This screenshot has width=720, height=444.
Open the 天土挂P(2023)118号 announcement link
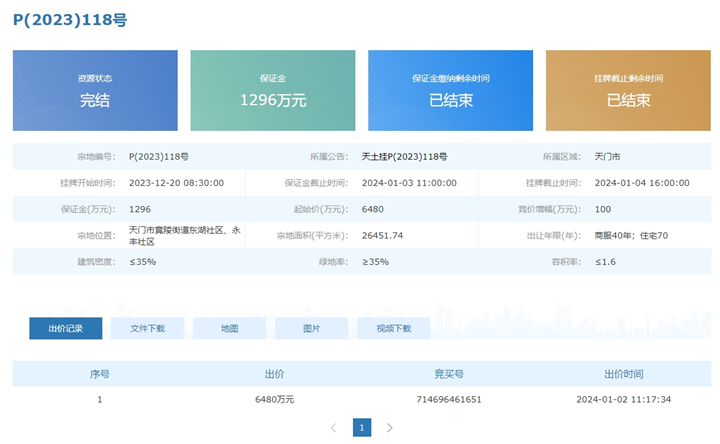click(x=404, y=157)
